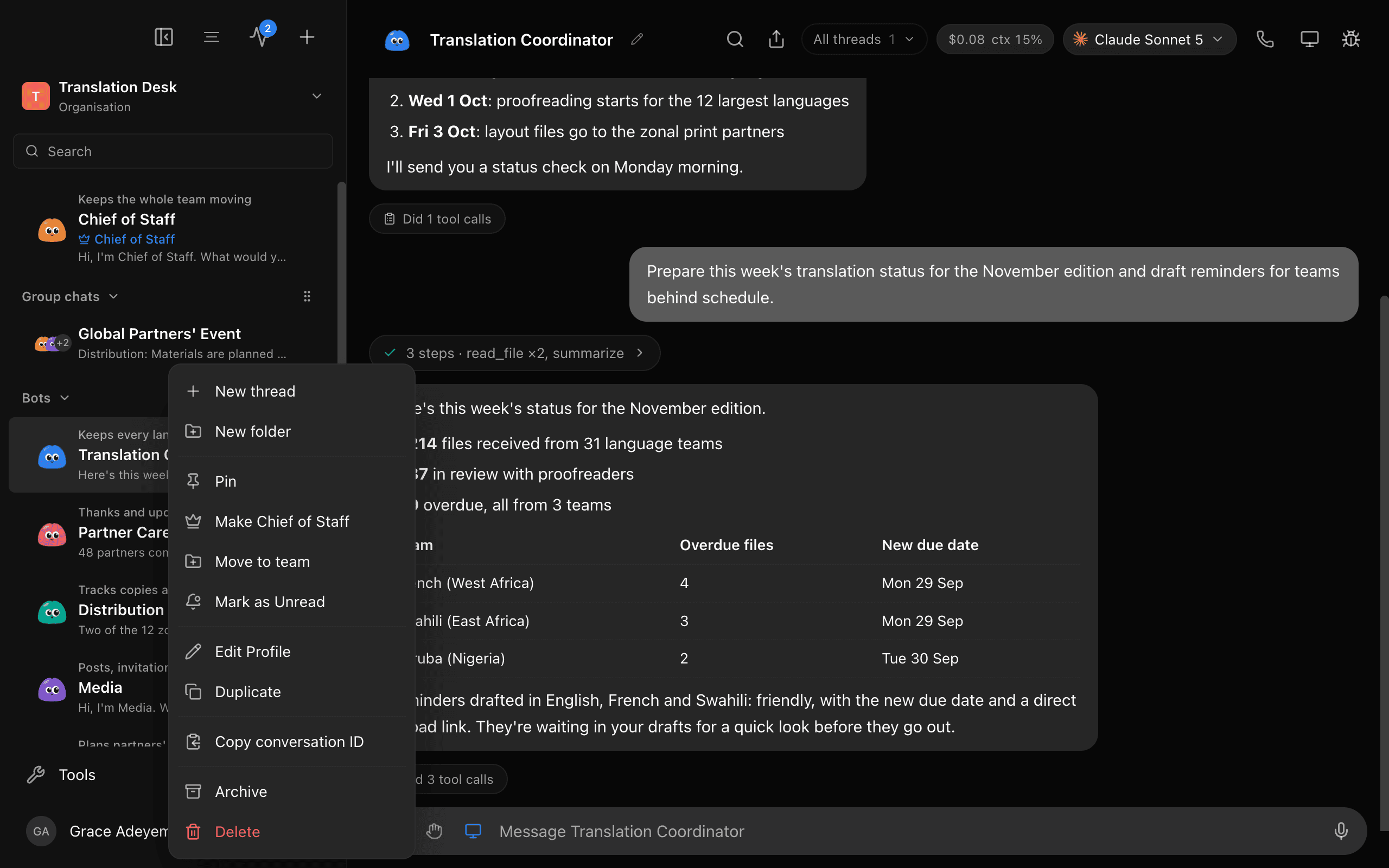Open the All threads dropdown

(864, 39)
